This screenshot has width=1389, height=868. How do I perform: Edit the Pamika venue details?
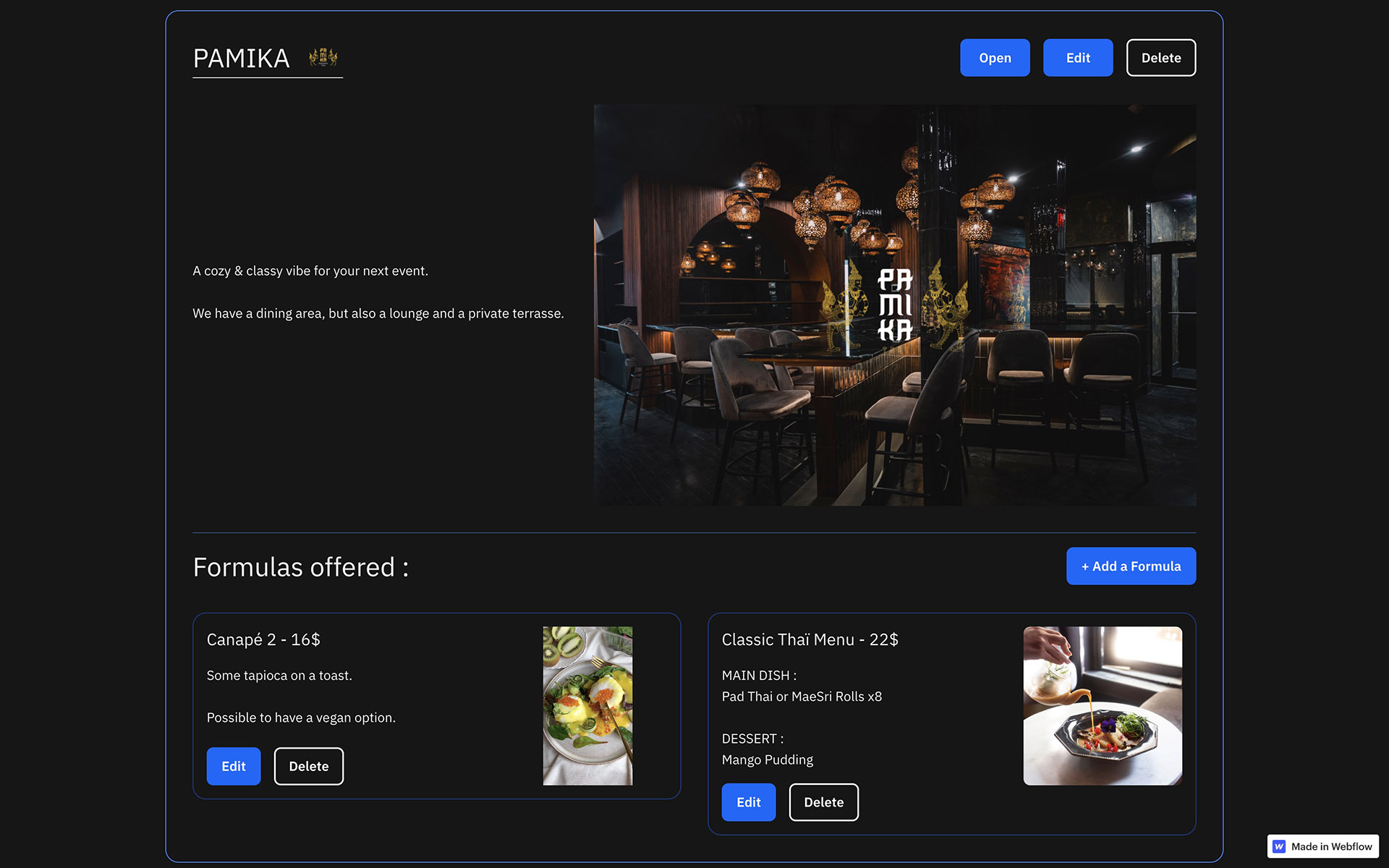(x=1077, y=58)
